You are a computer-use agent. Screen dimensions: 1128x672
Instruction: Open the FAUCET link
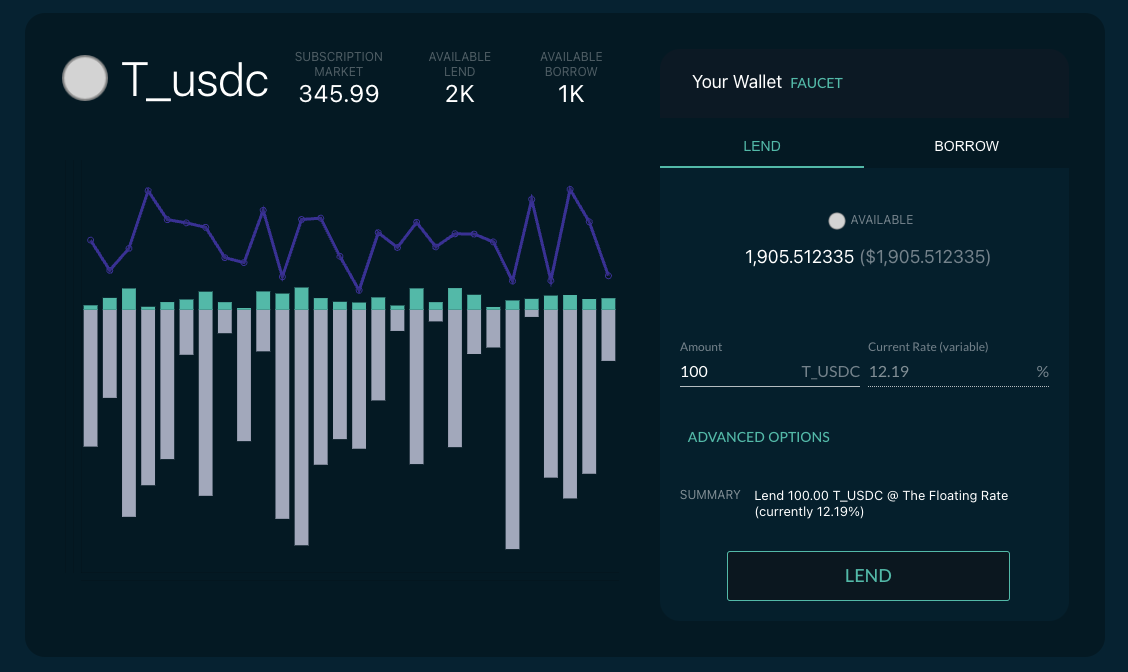tap(816, 83)
